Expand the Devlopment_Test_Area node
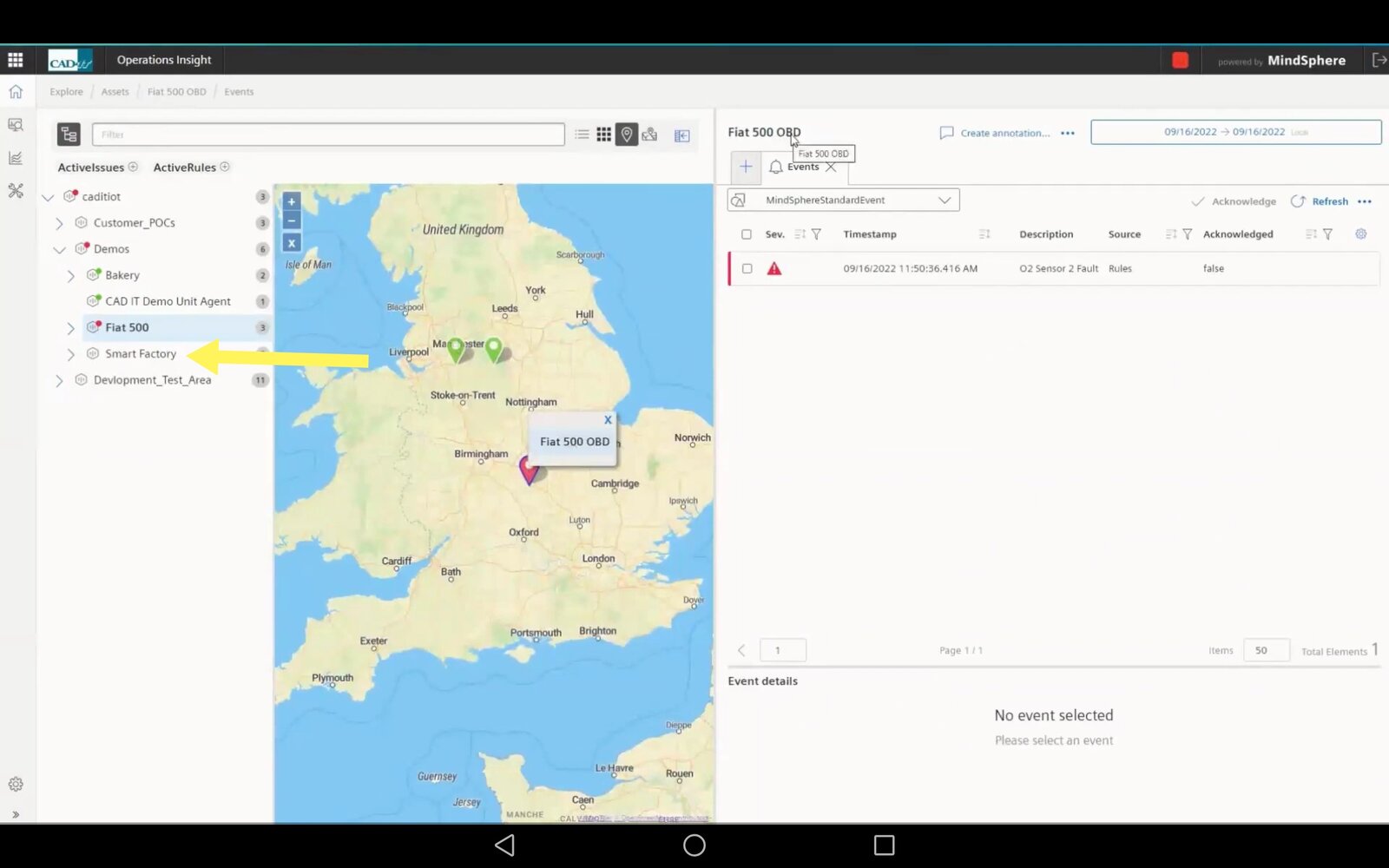This screenshot has width=1389, height=868. pos(59,380)
